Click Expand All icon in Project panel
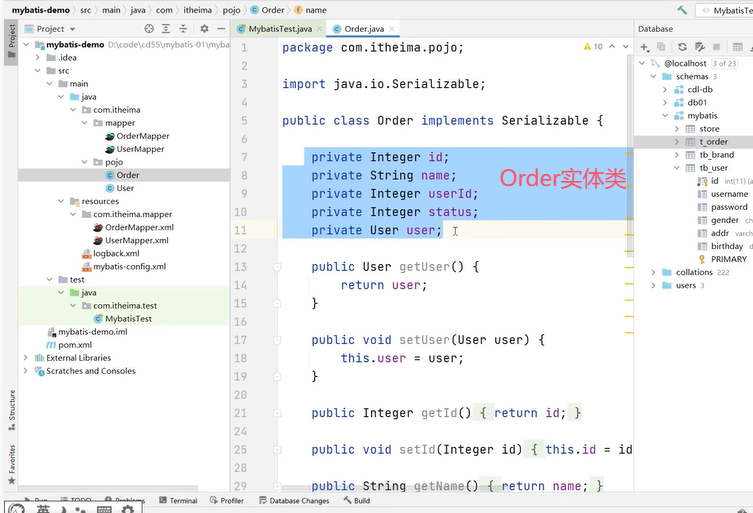The image size is (753, 513). 166,29
